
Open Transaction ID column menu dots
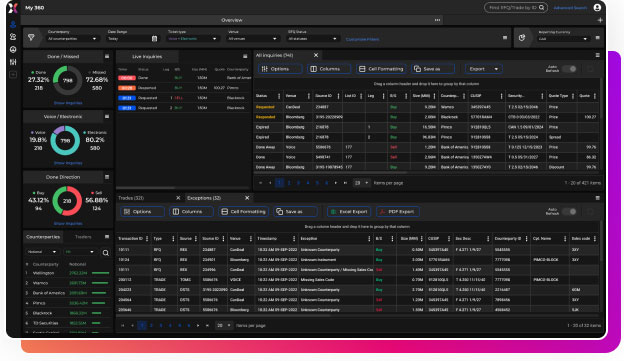click(147, 238)
